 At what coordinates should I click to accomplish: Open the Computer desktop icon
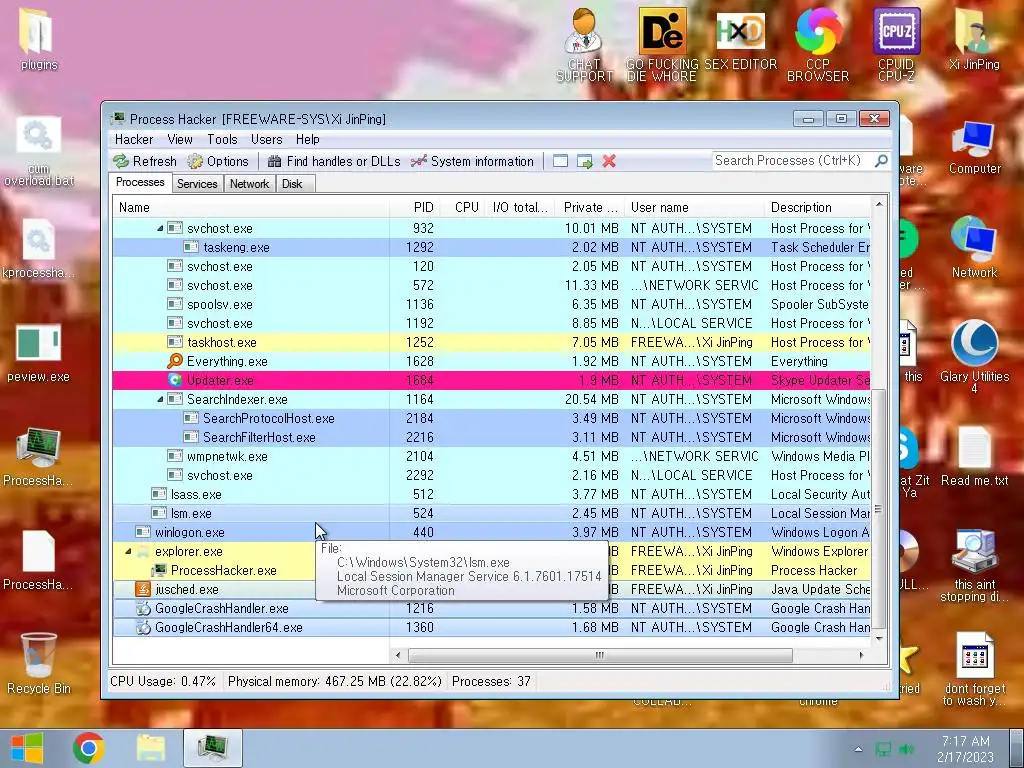click(x=974, y=149)
